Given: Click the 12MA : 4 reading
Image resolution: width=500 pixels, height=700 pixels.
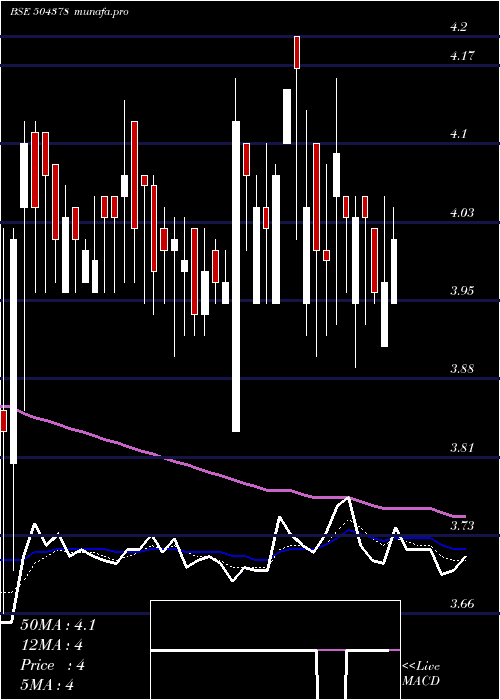Looking at the screenshot, I should point(52,645).
